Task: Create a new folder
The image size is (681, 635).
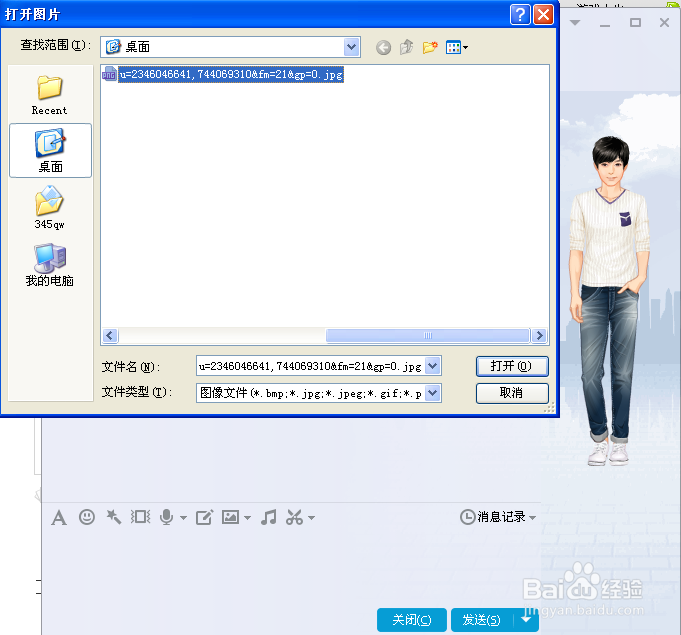Action: coord(430,47)
